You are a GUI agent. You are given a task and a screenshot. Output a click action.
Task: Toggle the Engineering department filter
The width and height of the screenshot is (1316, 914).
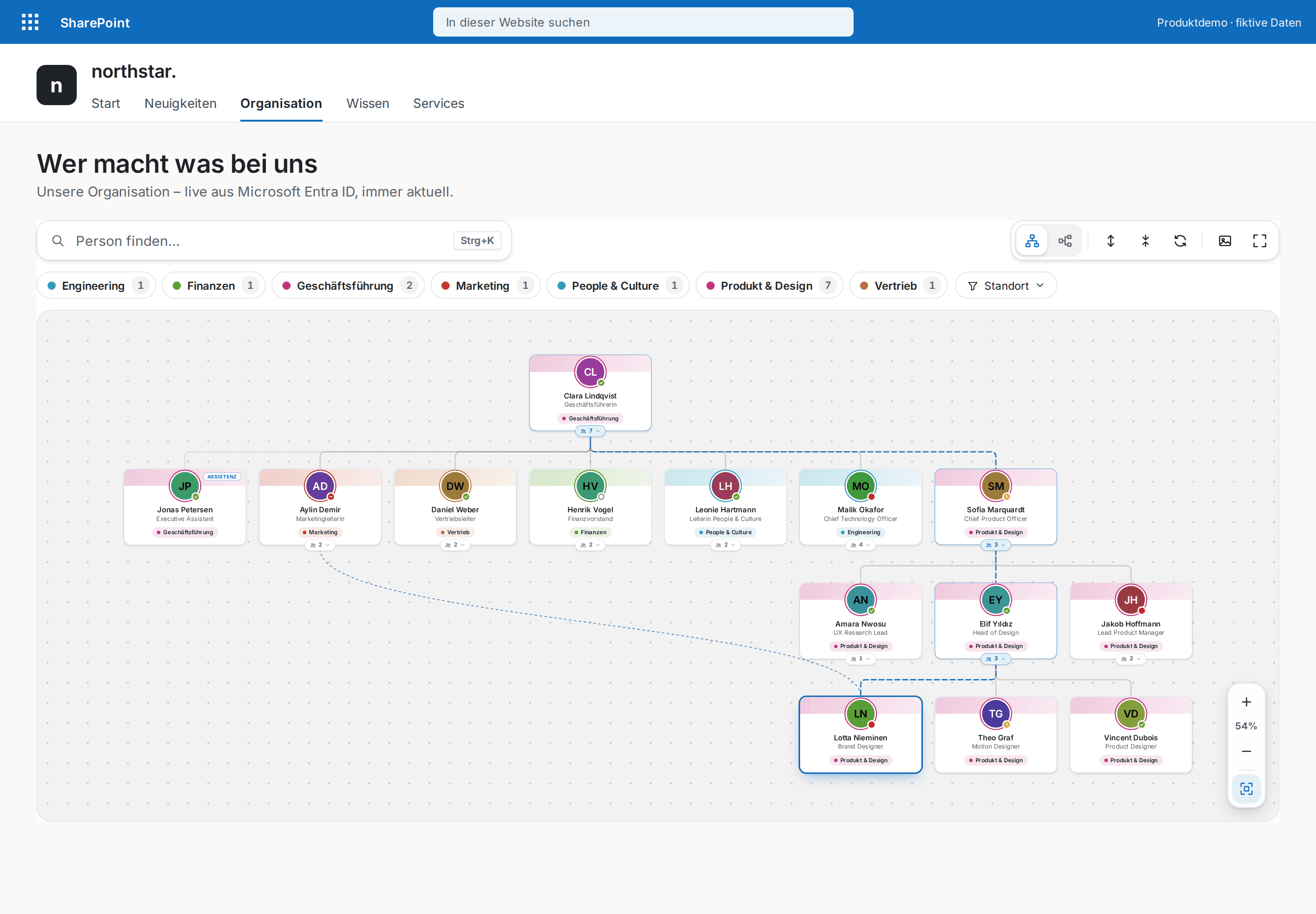[x=97, y=285]
